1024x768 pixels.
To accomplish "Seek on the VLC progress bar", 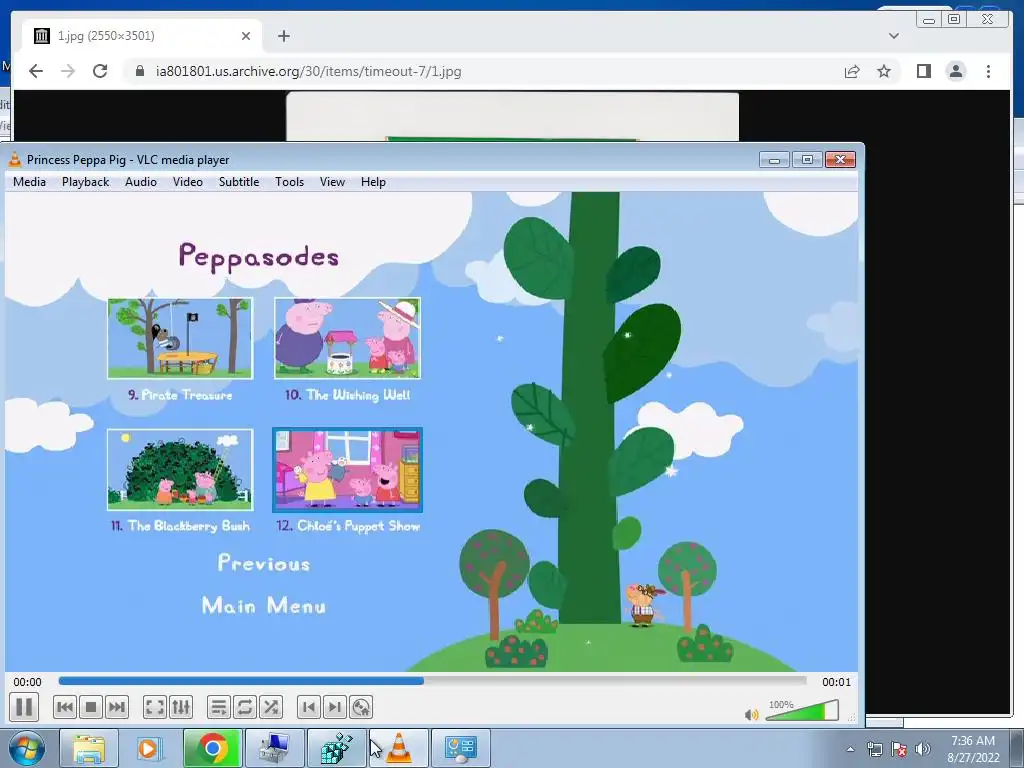I will point(432,680).
